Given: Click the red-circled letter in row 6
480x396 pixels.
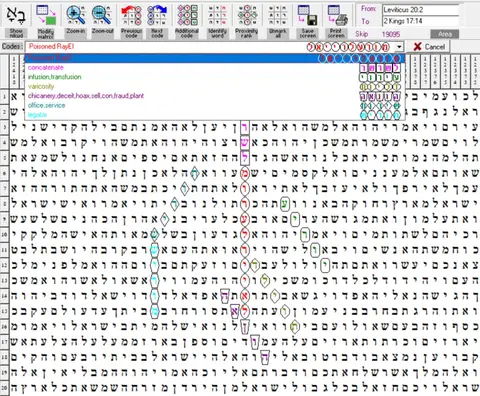Looking at the screenshot, I should point(245,173).
